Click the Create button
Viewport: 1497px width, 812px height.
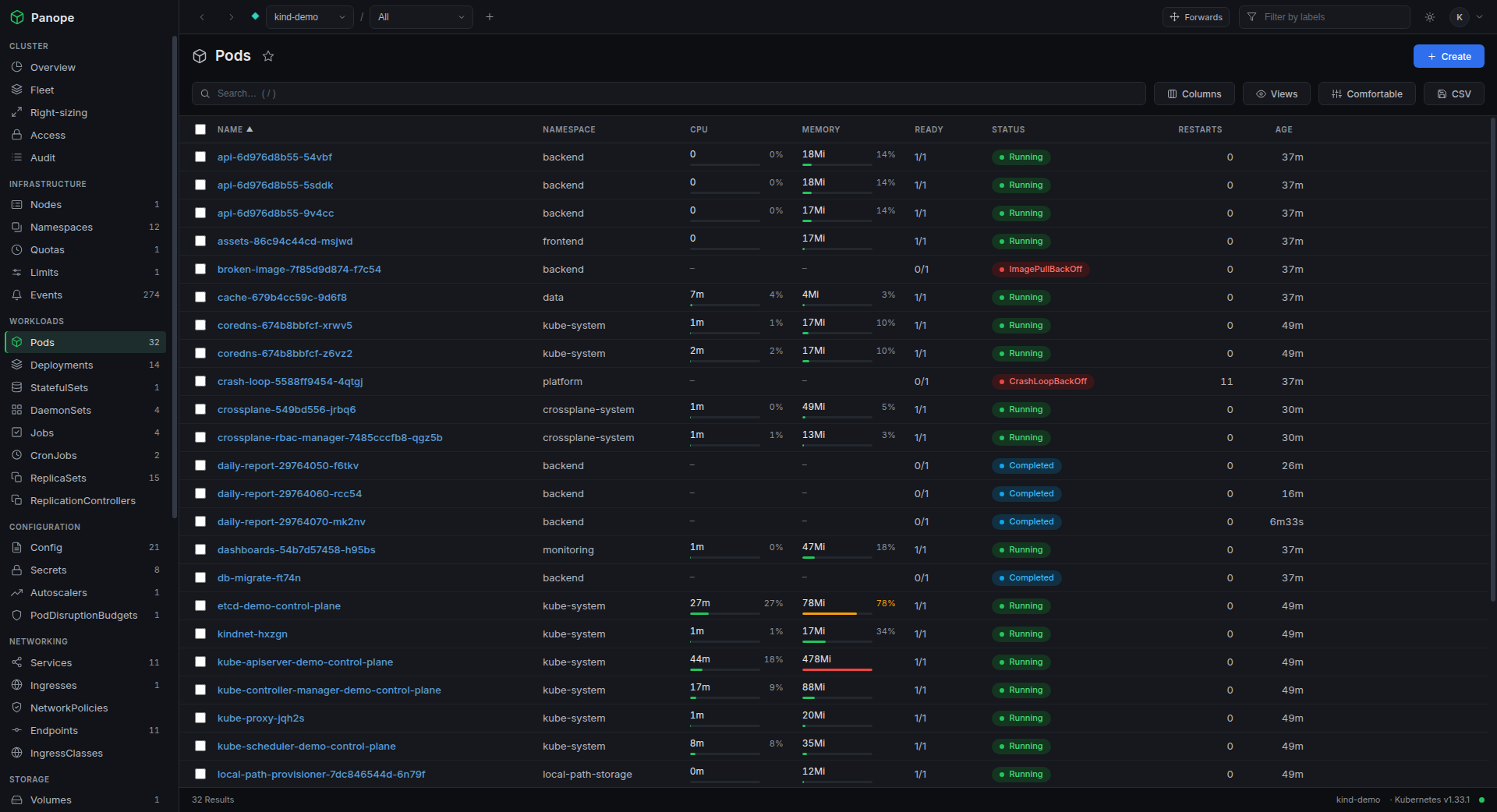pos(1449,56)
